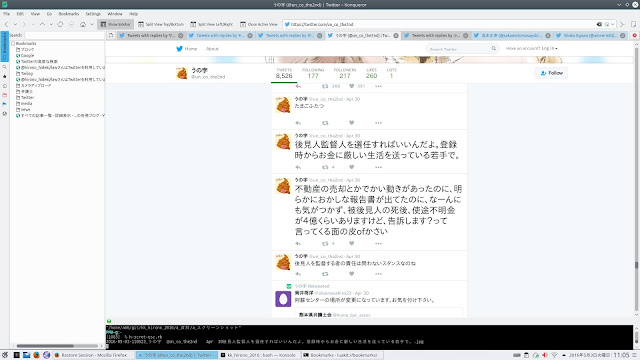Open the Edit menu
The width and height of the screenshot is (640, 360).
(x=20, y=13)
